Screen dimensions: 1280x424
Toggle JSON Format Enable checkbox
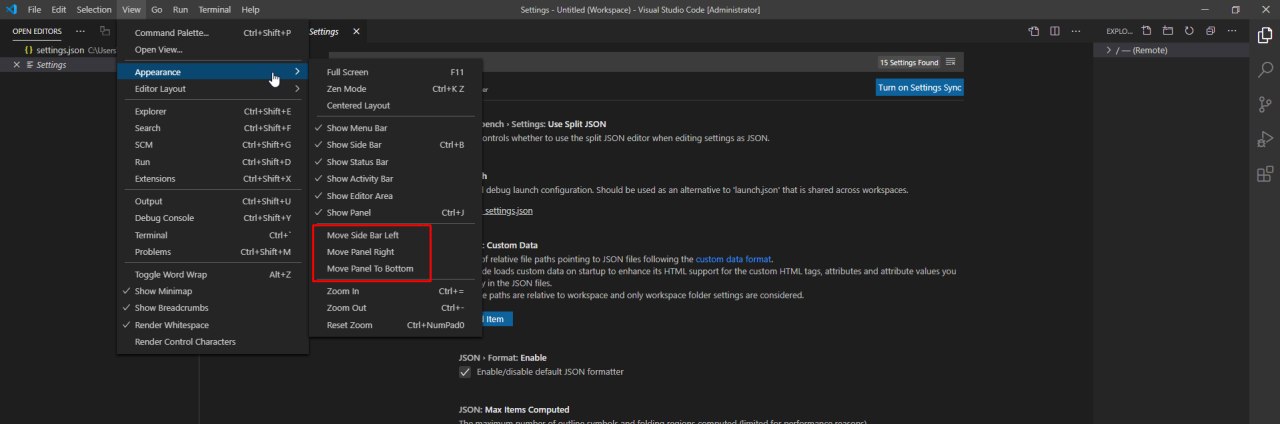[465, 372]
